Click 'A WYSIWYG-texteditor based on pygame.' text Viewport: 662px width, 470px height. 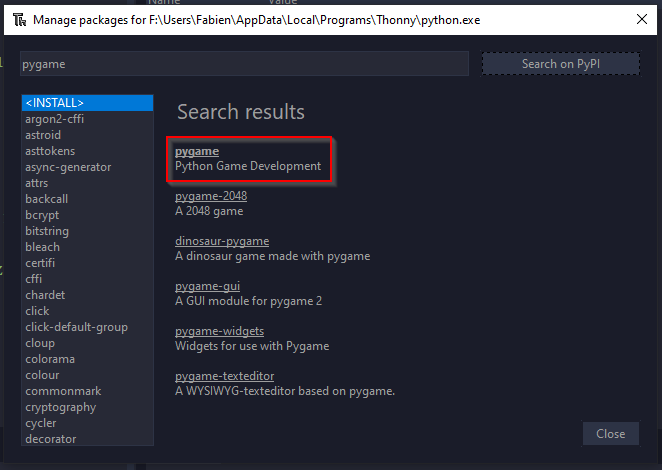tap(285, 391)
